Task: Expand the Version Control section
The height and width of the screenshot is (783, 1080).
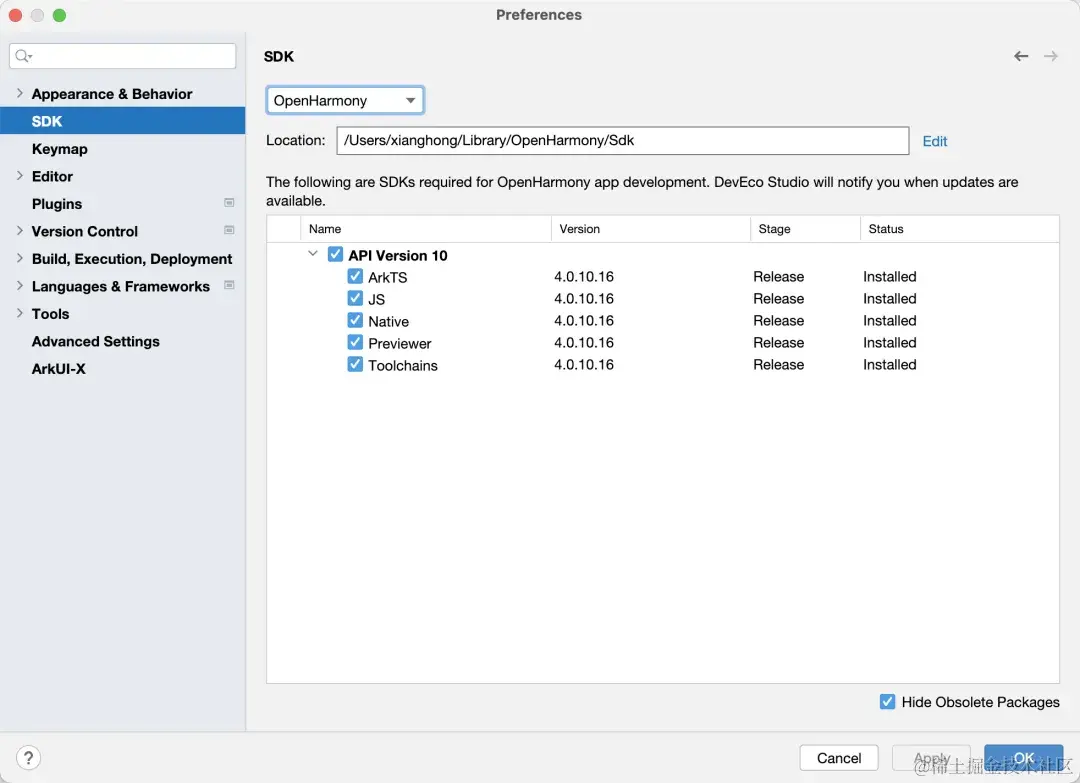Action: point(19,231)
